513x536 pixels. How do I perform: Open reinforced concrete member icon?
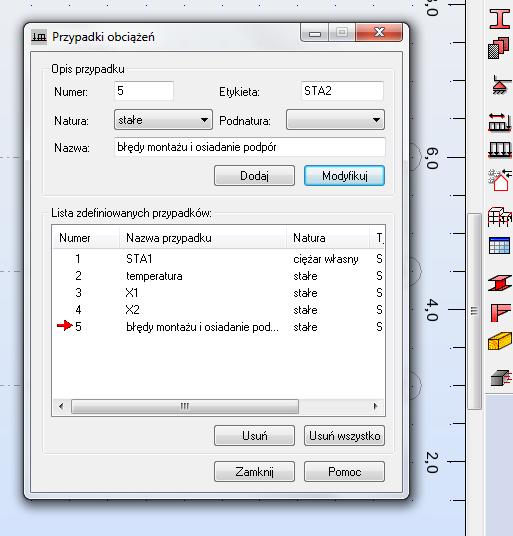pyautogui.click(x=501, y=378)
